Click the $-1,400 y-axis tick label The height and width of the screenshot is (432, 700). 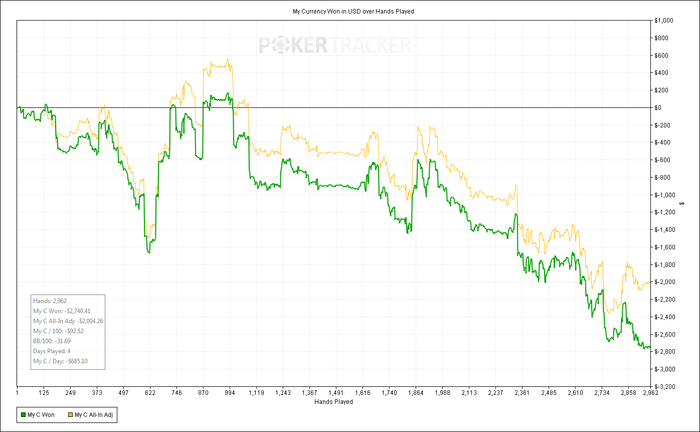click(665, 229)
